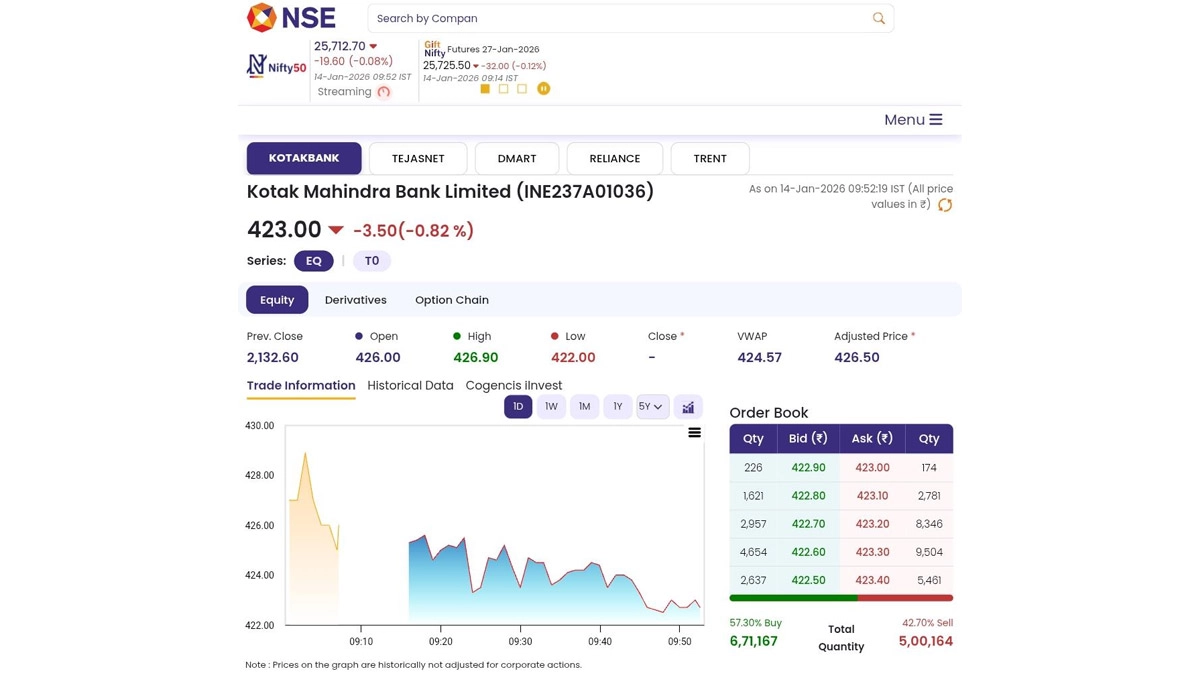
Task: Open the advanced chart icon
Action: [x=688, y=407]
